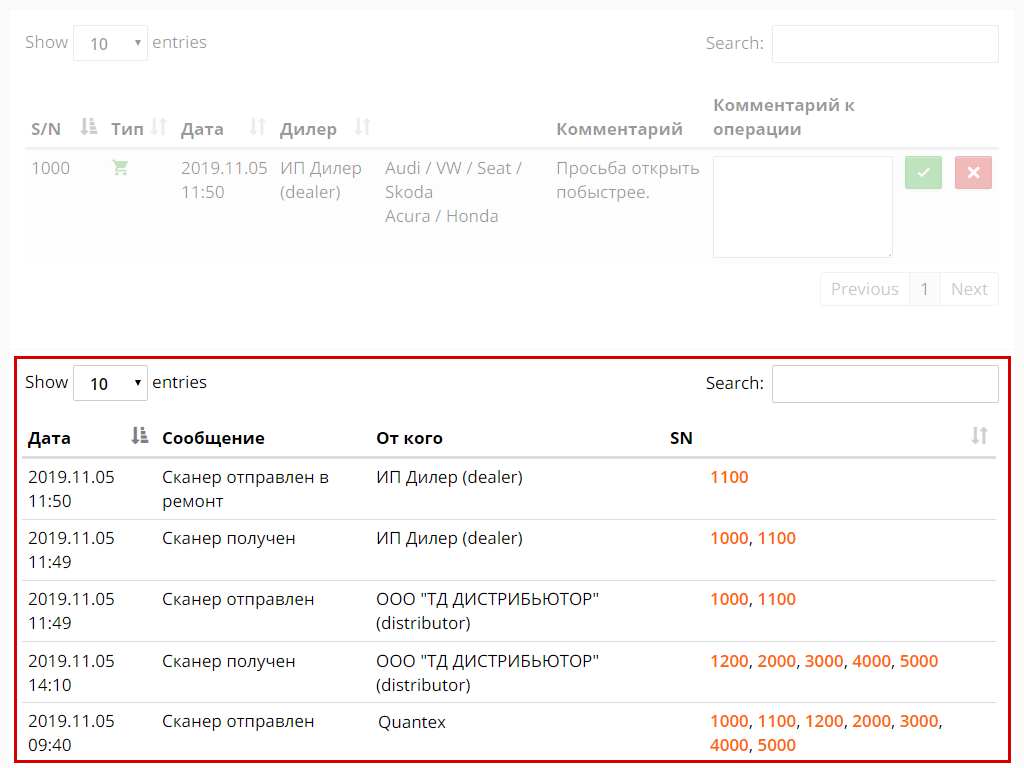Screen dimensions: 1024x768
Task: Open SN 3000 in the 14:10 row
Action: pyautogui.click(x=824, y=661)
